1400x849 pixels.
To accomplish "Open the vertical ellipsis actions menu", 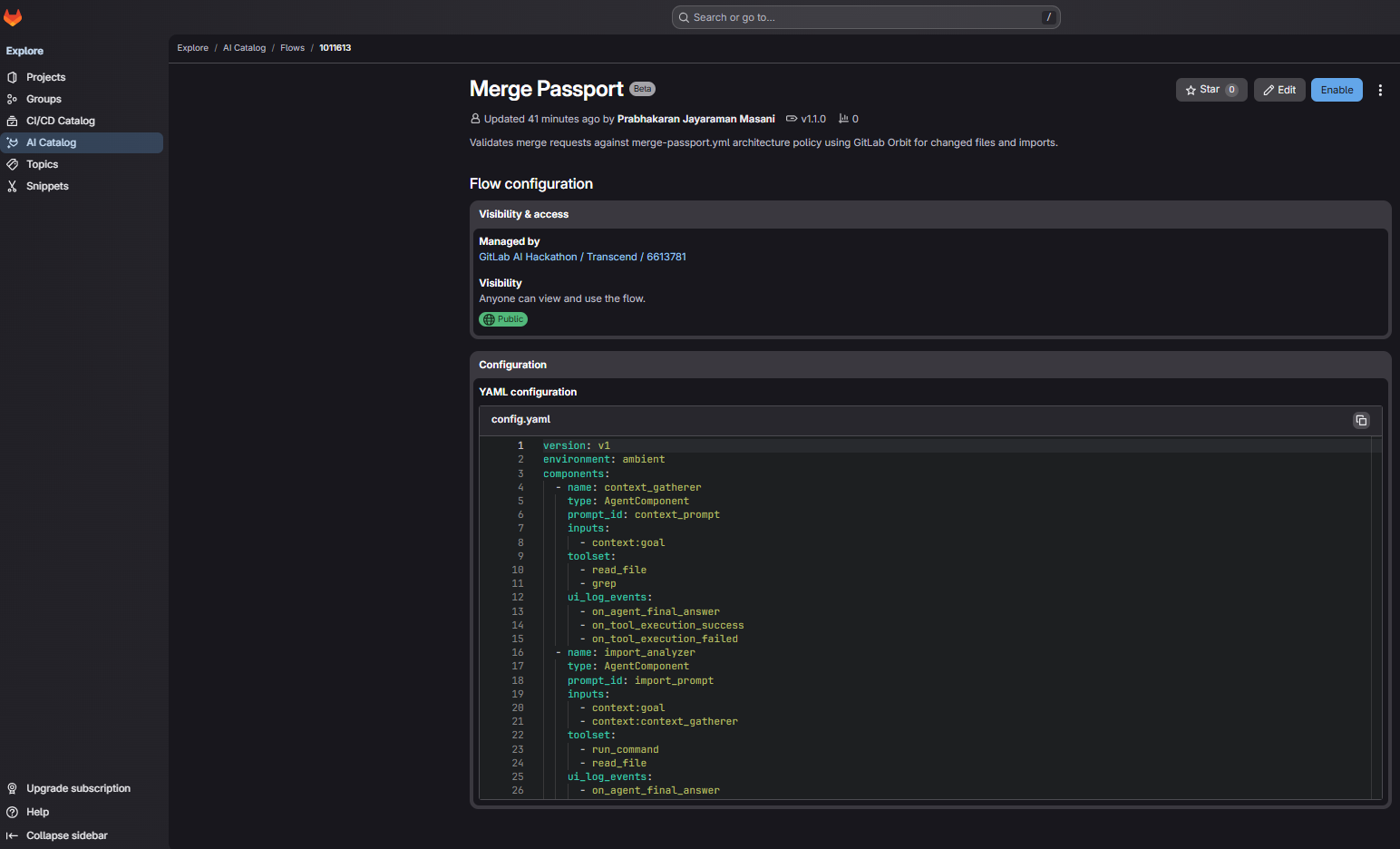I will click(1380, 90).
